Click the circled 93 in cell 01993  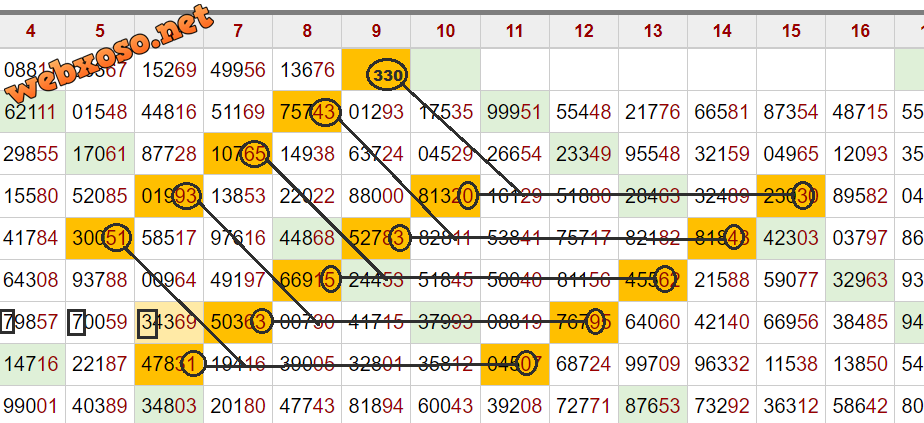[185, 197]
